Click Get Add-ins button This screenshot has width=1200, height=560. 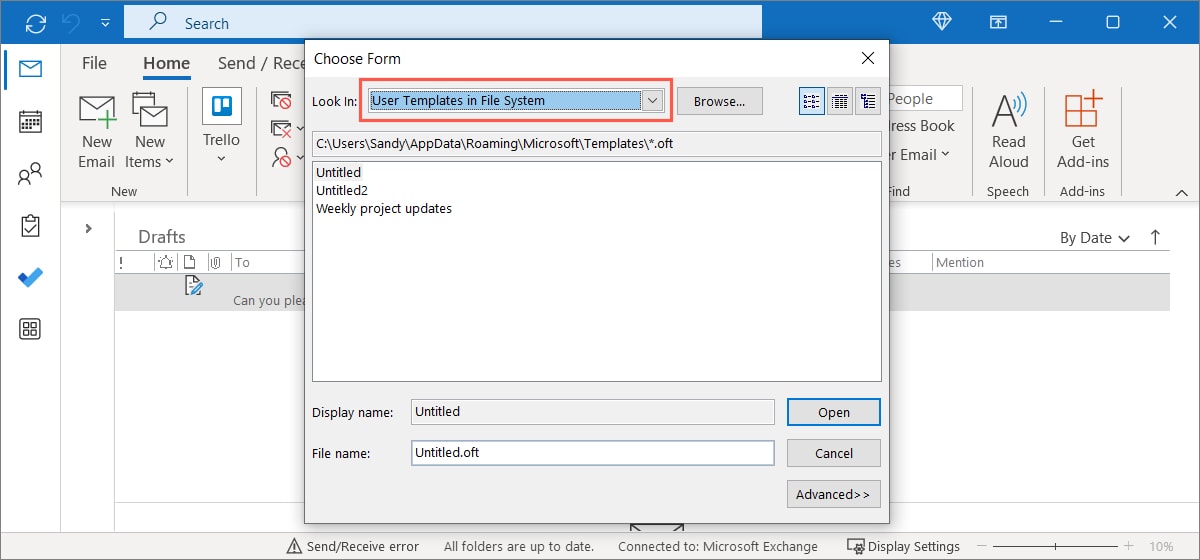point(1083,131)
